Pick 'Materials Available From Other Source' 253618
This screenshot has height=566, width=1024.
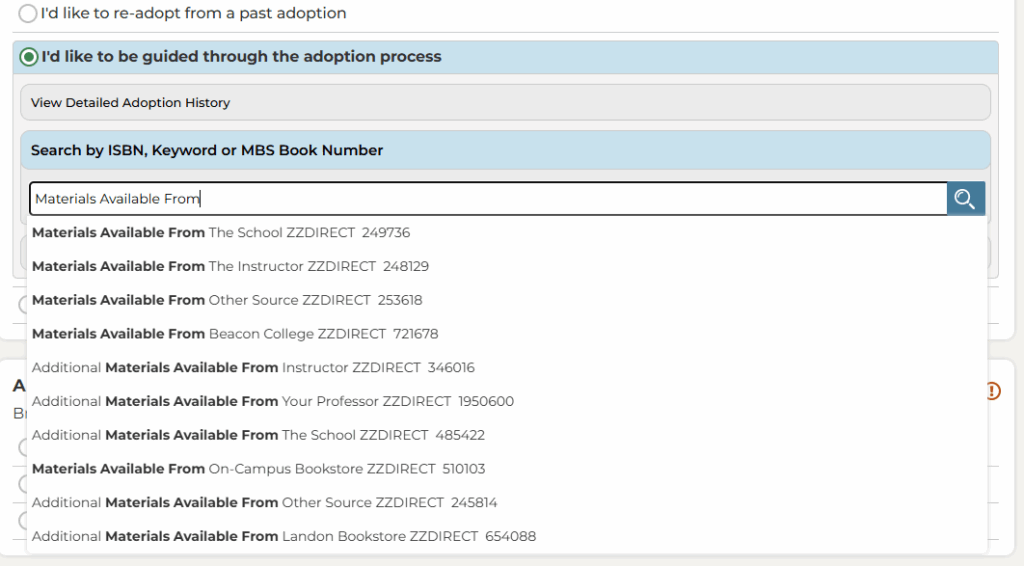point(227,300)
